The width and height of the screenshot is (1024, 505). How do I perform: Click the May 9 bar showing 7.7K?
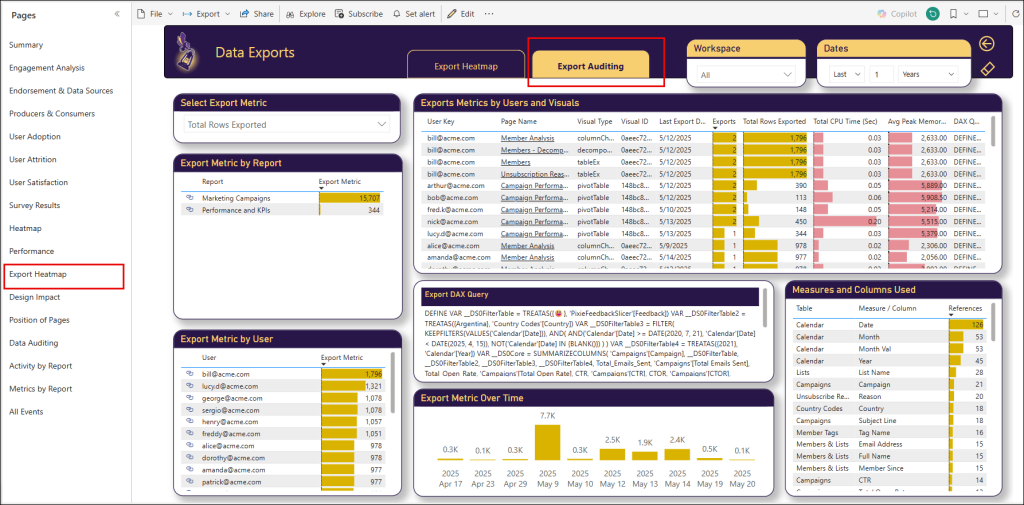pos(546,441)
